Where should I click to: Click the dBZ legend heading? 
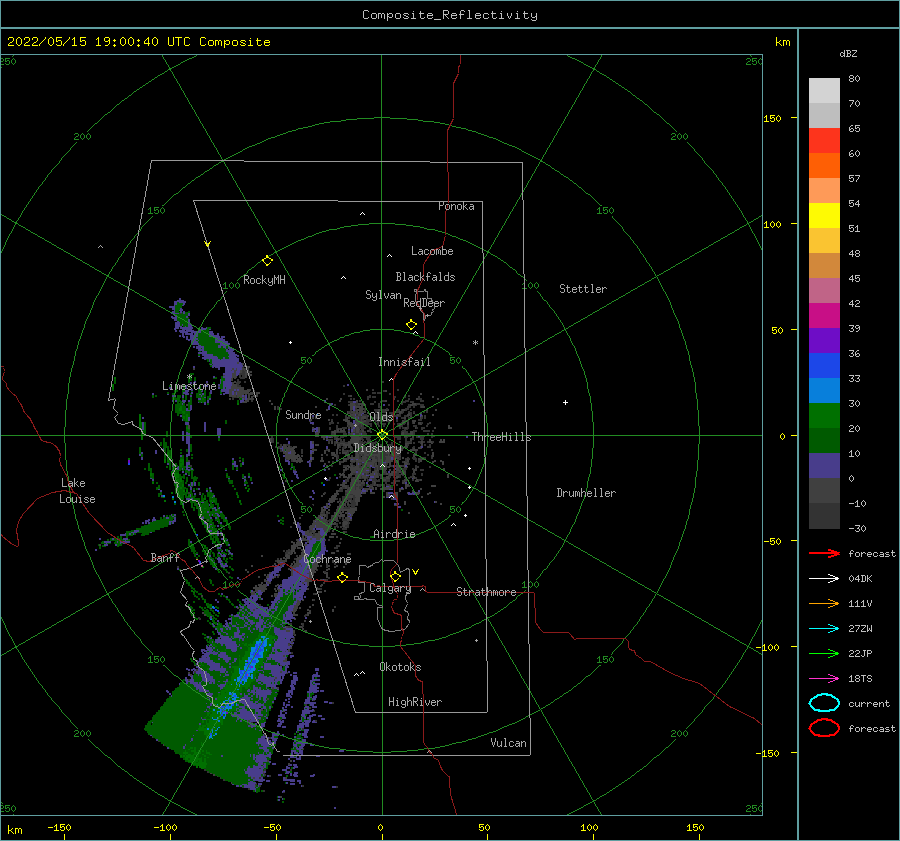pyautogui.click(x=848, y=53)
